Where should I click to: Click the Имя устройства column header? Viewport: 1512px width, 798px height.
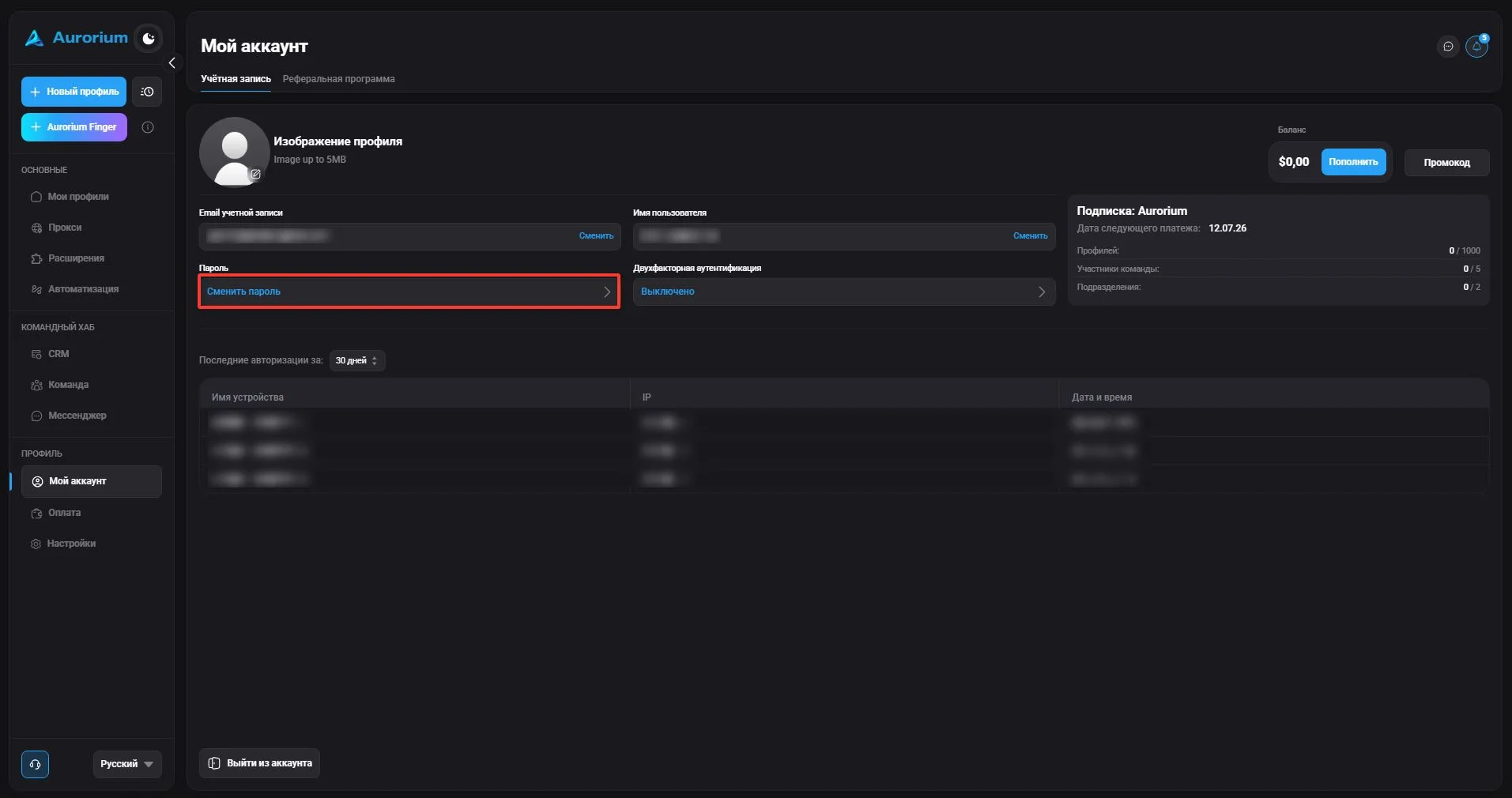247,397
